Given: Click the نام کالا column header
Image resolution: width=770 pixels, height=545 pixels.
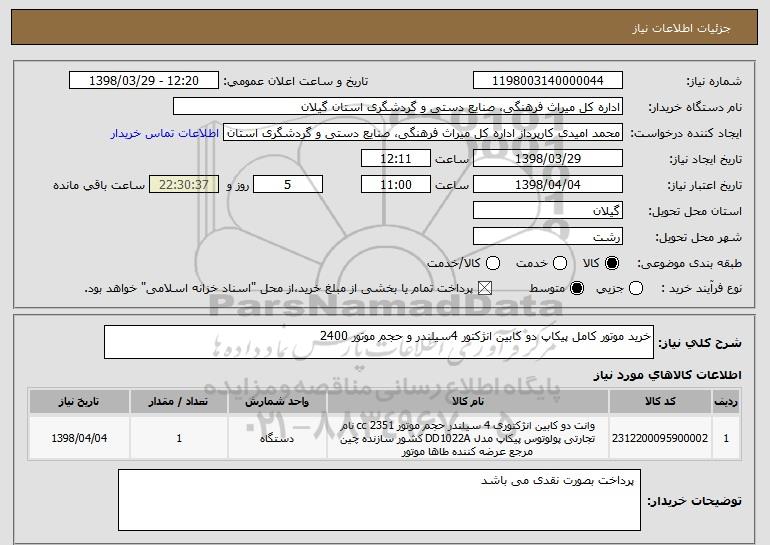Looking at the screenshot, I should tap(468, 402).
